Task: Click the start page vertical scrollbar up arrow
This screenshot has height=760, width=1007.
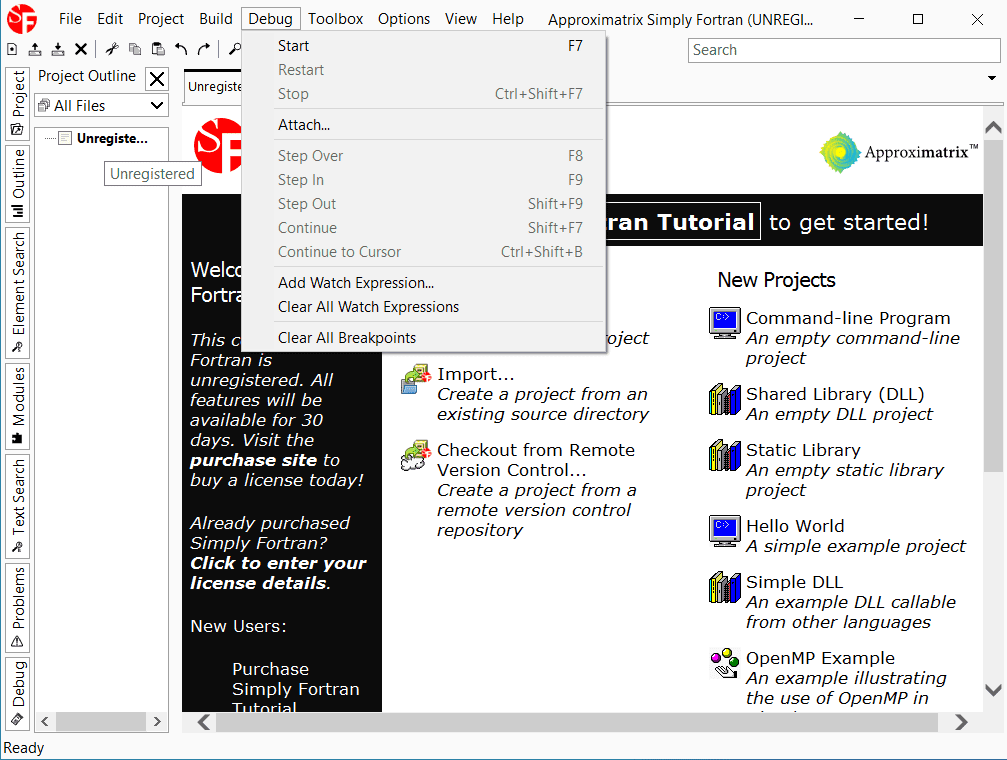Action: (993, 127)
